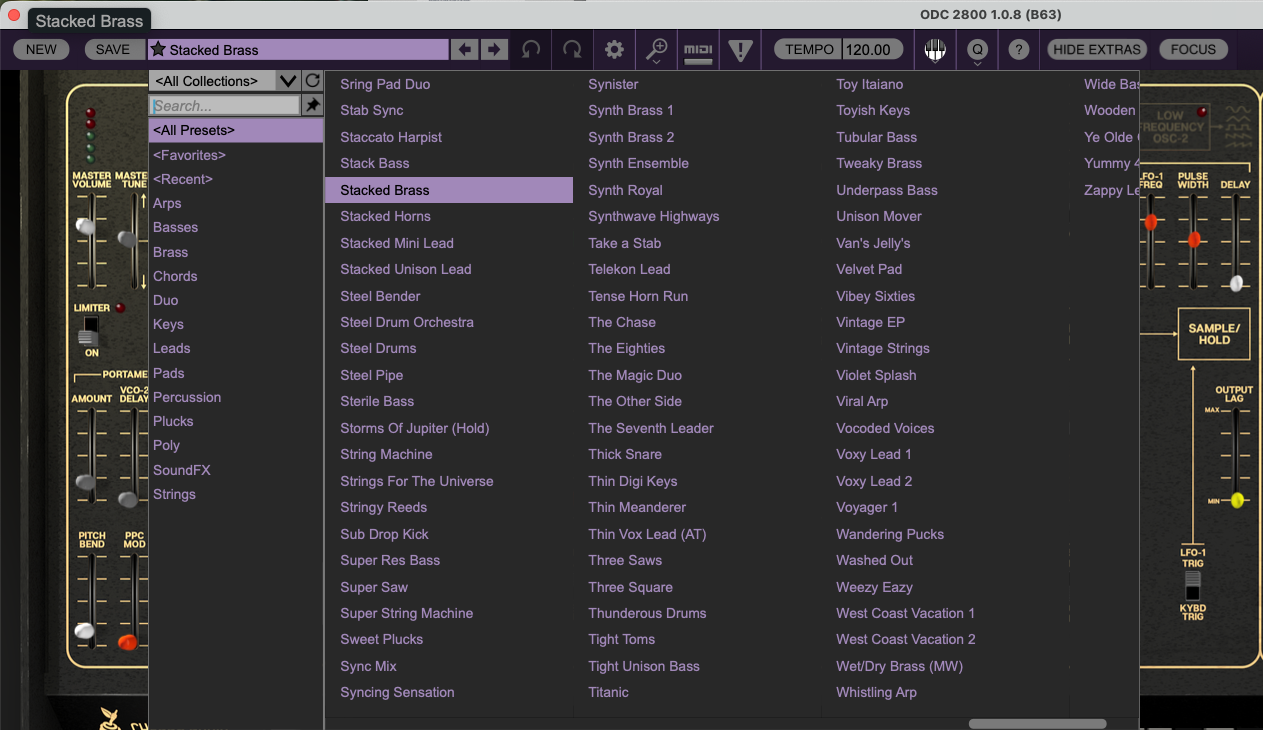
Task: Click the preset search field
Action: pyautogui.click(x=225, y=105)
